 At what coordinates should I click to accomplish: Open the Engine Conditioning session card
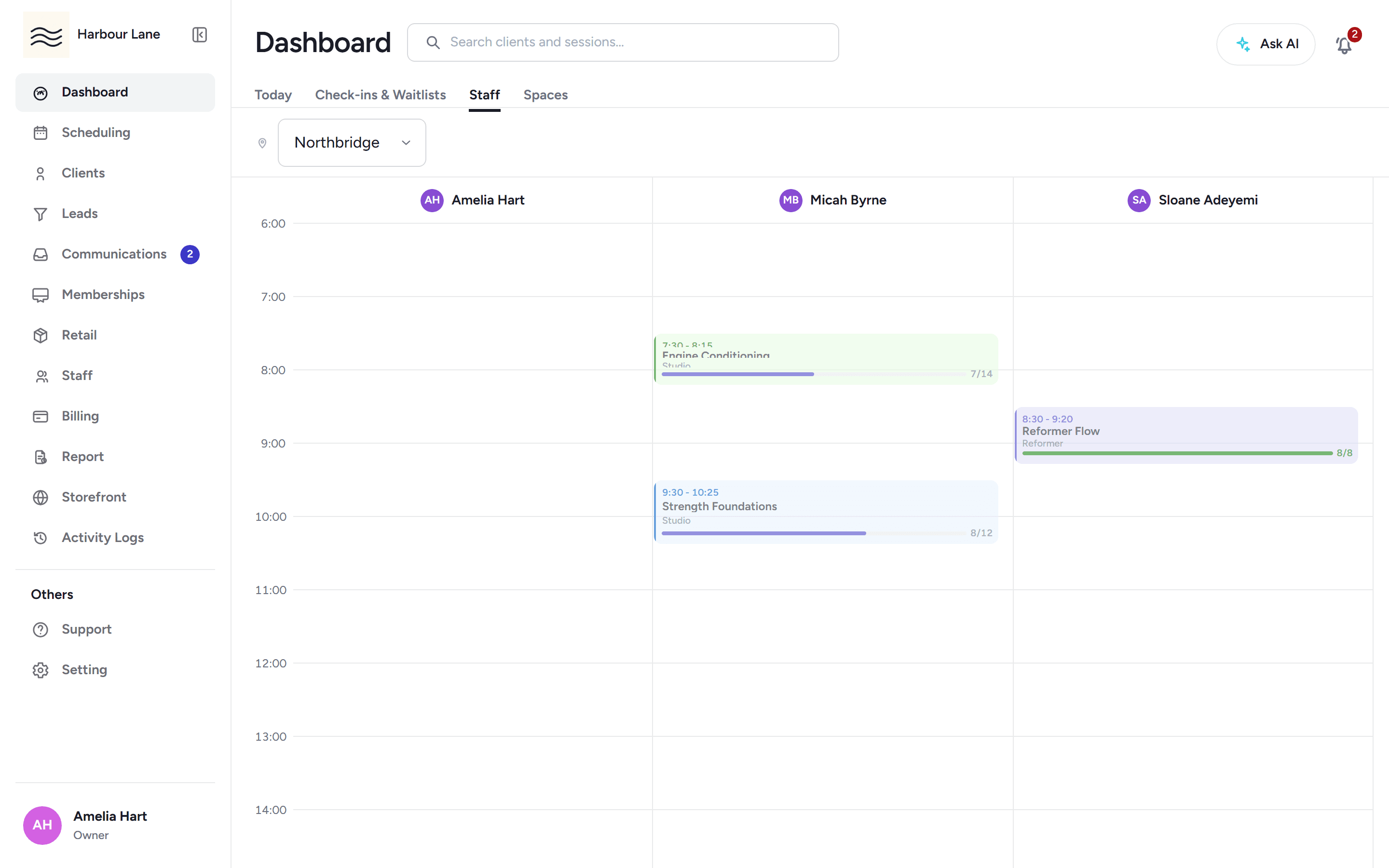825,359
